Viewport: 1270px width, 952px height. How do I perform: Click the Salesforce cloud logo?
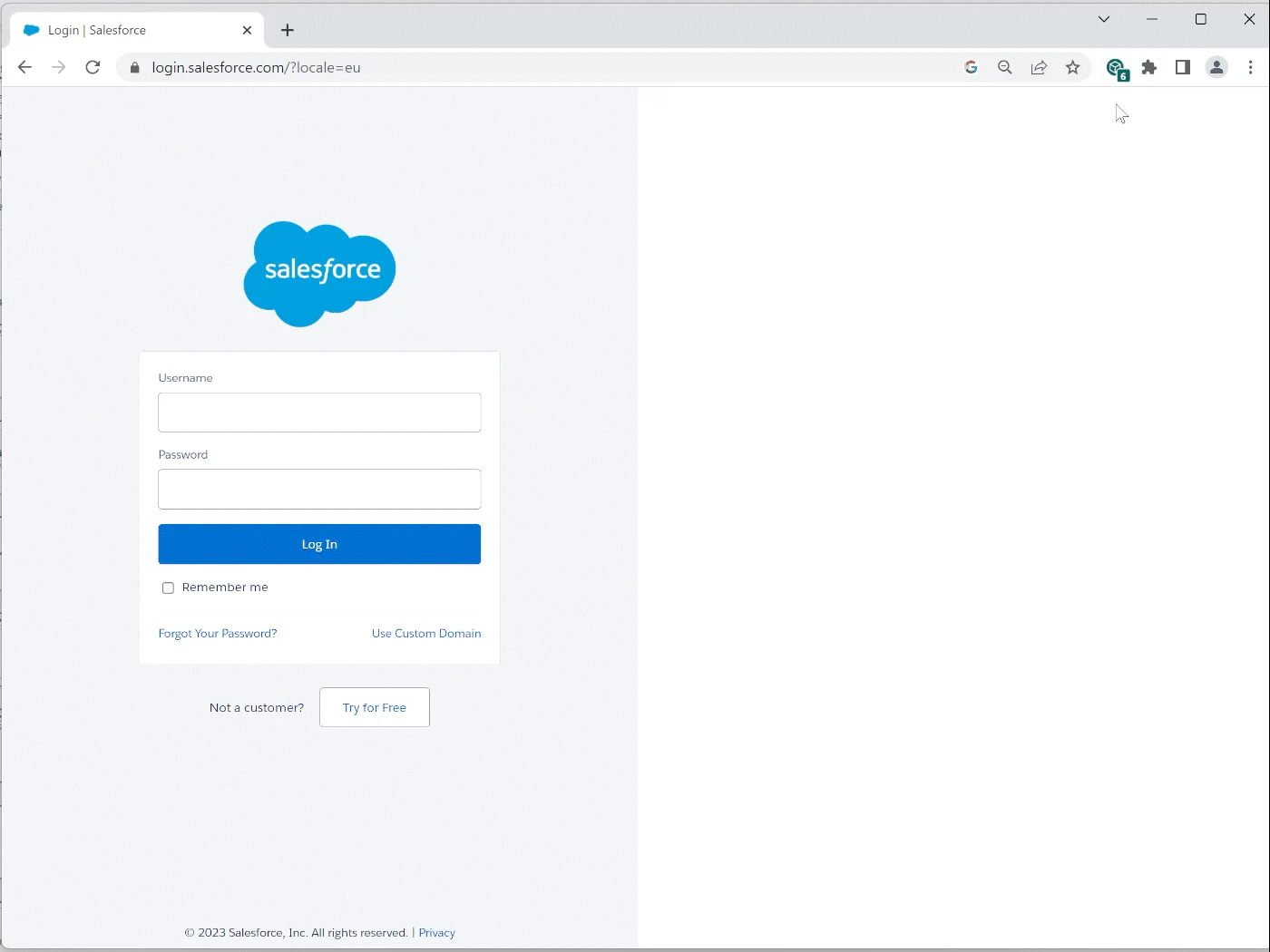pyautogui.click(x=319, y=274)
